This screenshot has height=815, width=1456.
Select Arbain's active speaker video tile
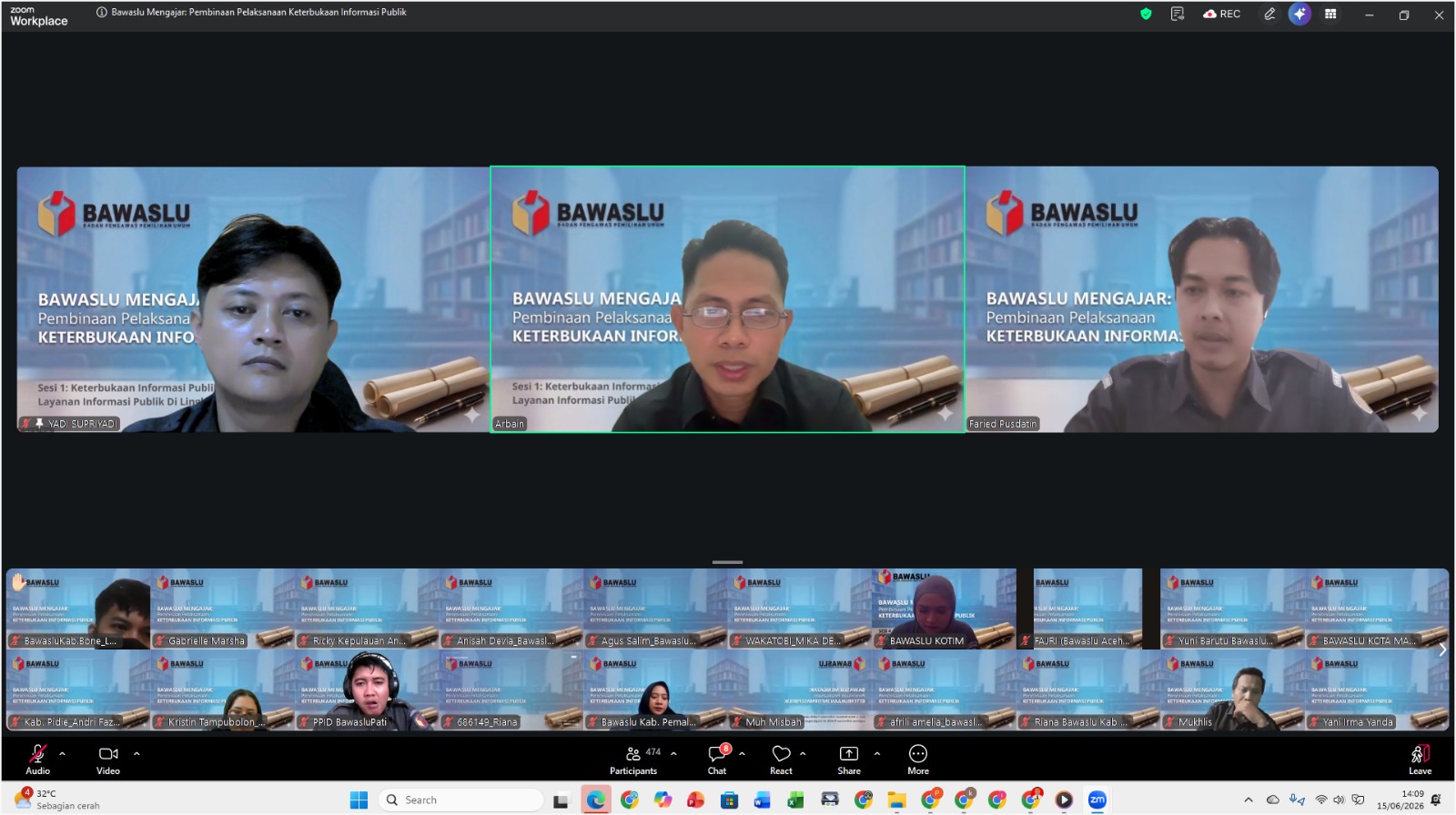click(x=728, y=299)
